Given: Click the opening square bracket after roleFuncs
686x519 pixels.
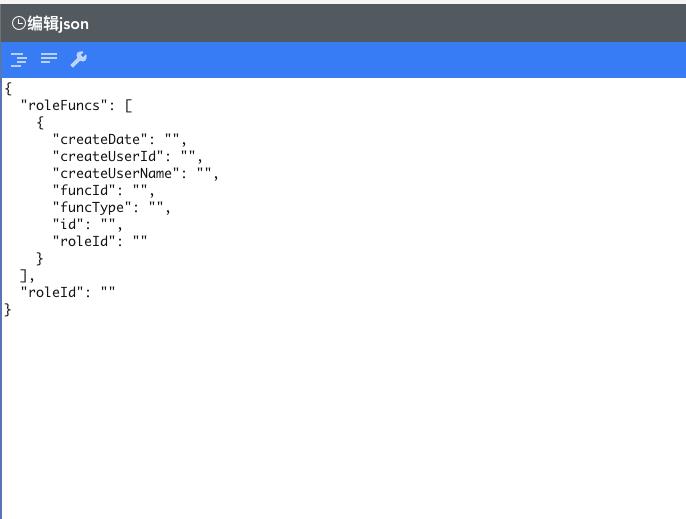Looking at the screenshot, I should pos(128,105).
